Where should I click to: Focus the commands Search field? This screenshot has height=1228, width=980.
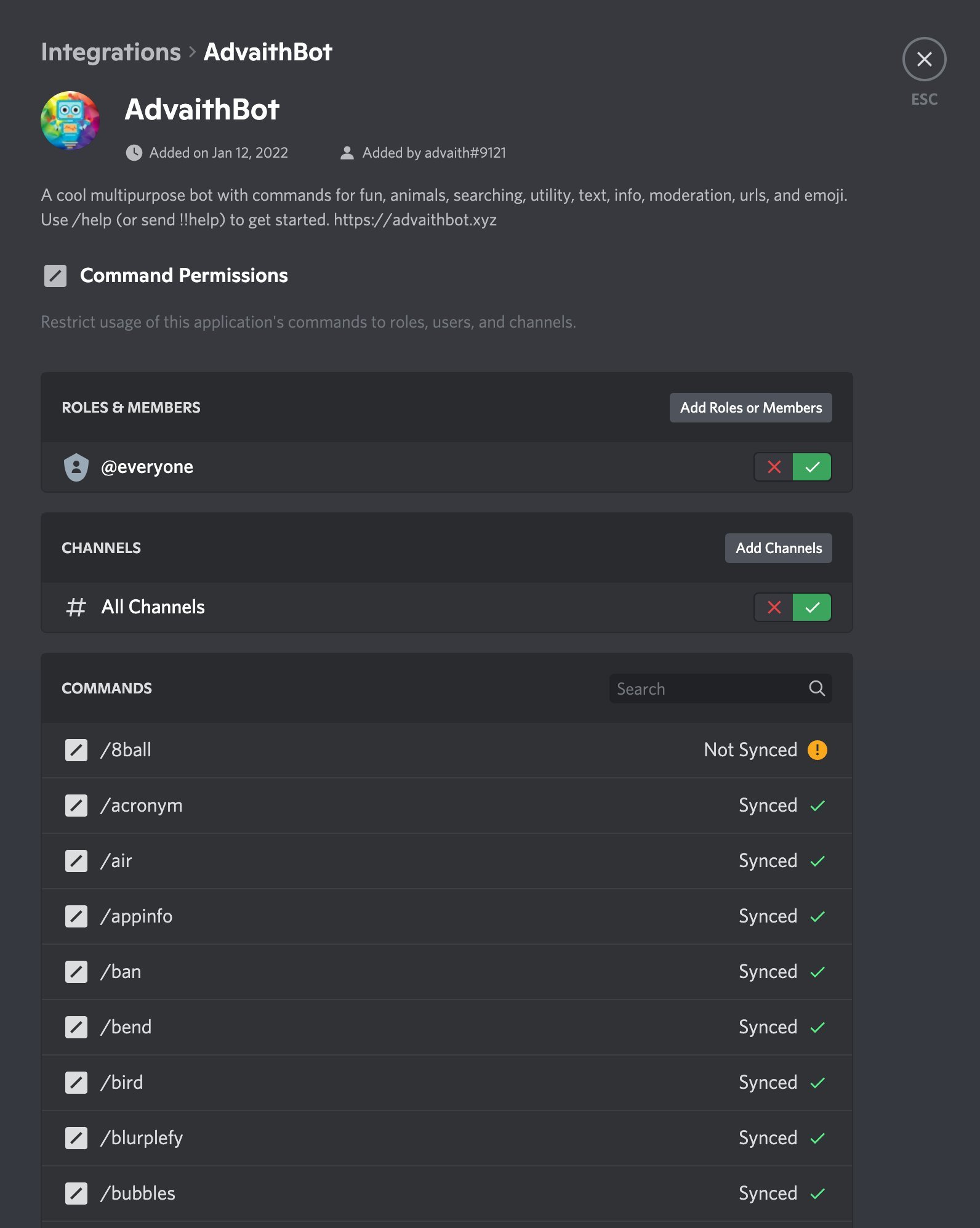pos(720,689)
